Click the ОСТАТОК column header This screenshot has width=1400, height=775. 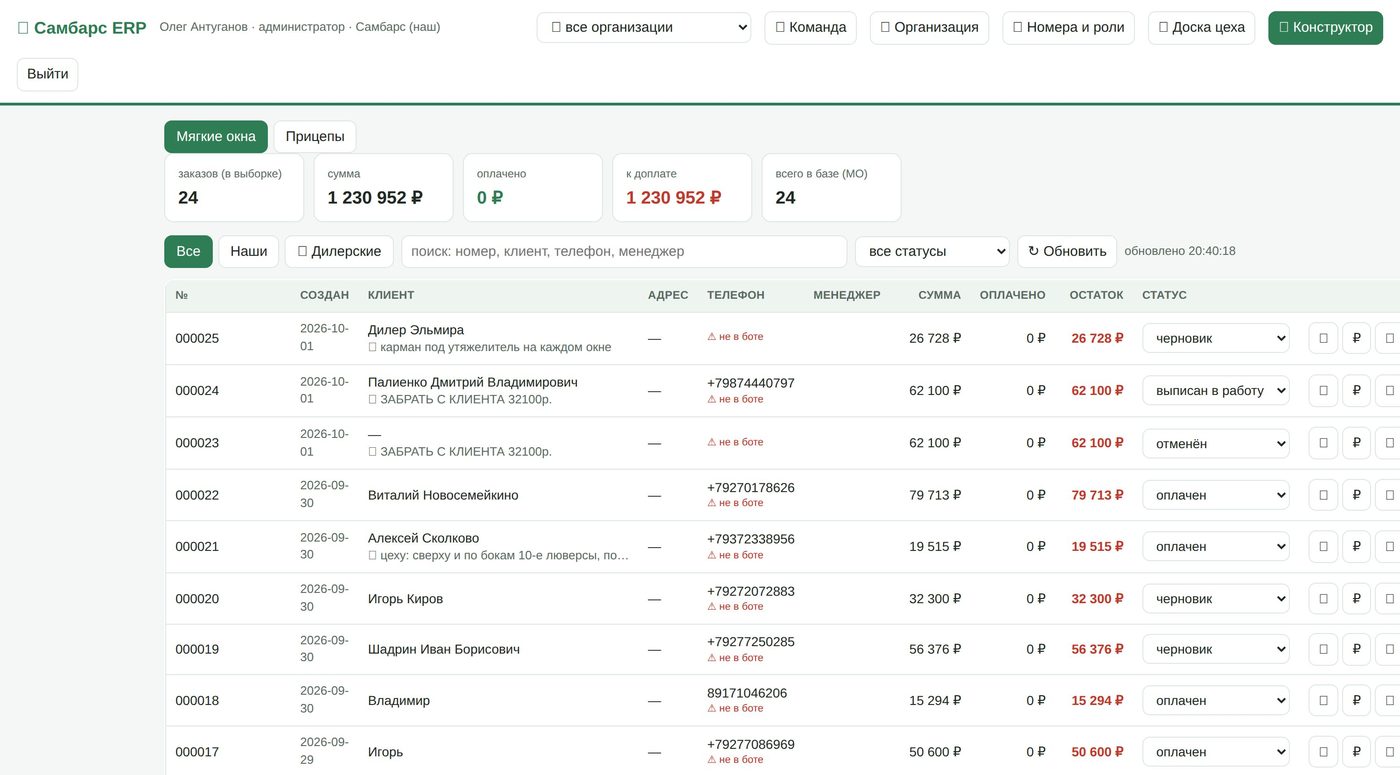[x=1096, y=295]
